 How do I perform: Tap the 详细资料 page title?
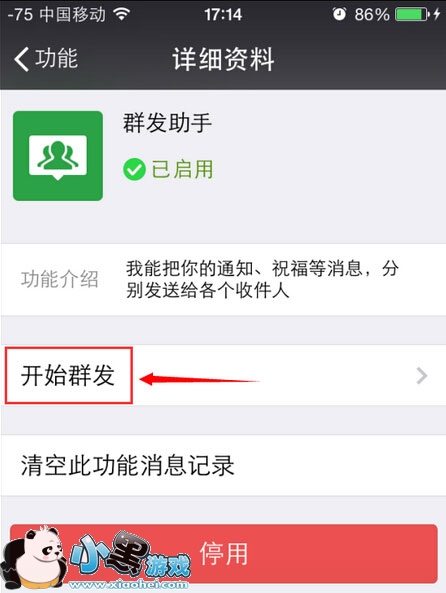pyautogui.click(x=223, y=59)
